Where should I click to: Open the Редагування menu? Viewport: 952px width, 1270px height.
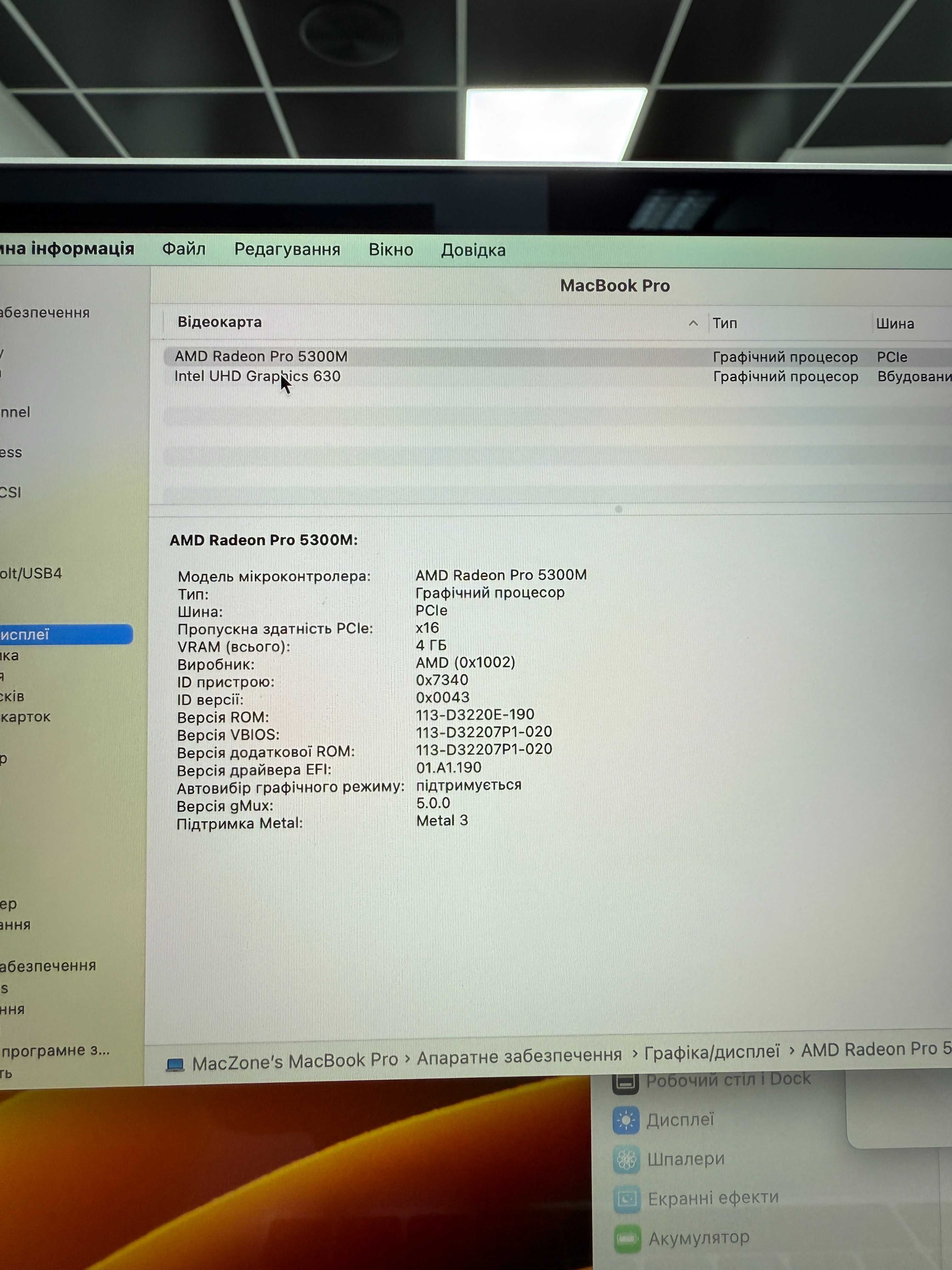click(287, 250)
